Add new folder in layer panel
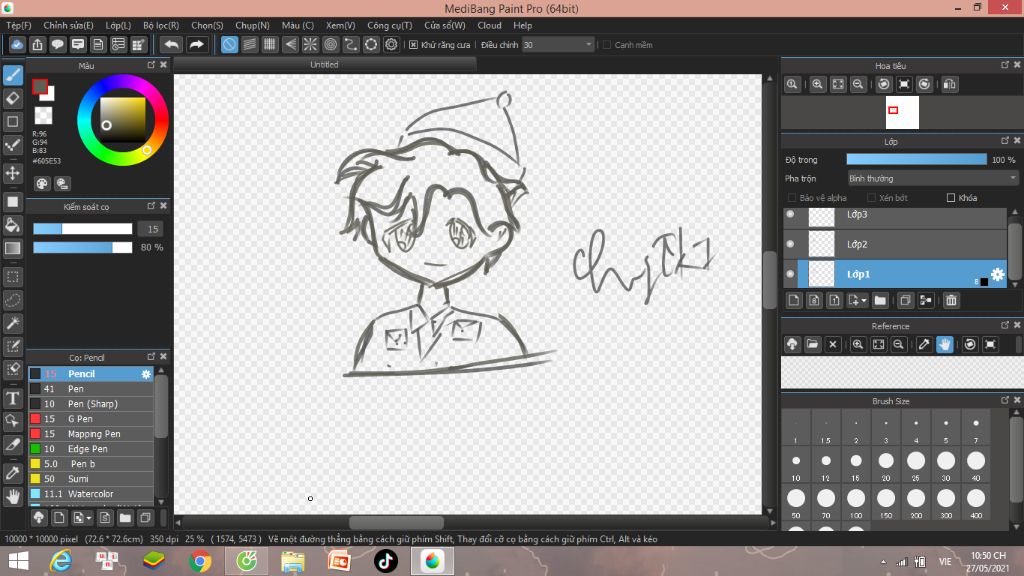The height and width of the screenshot is (576, 1024). [880, 300]
